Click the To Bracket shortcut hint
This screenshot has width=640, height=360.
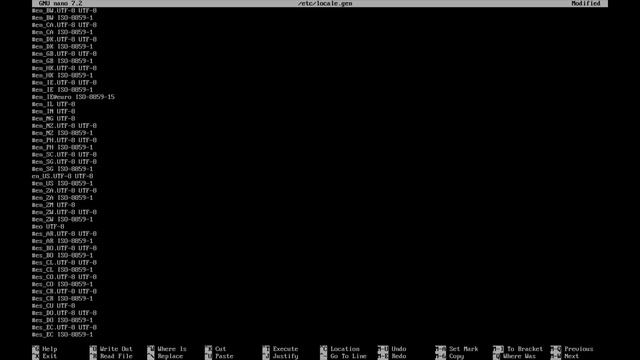(518, 349)
